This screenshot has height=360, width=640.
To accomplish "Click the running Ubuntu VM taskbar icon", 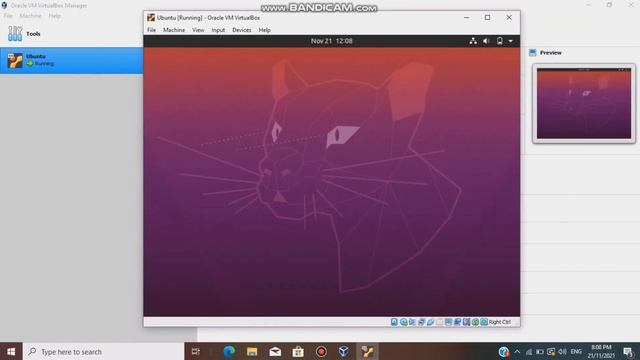I will click(x=367, y=351).
